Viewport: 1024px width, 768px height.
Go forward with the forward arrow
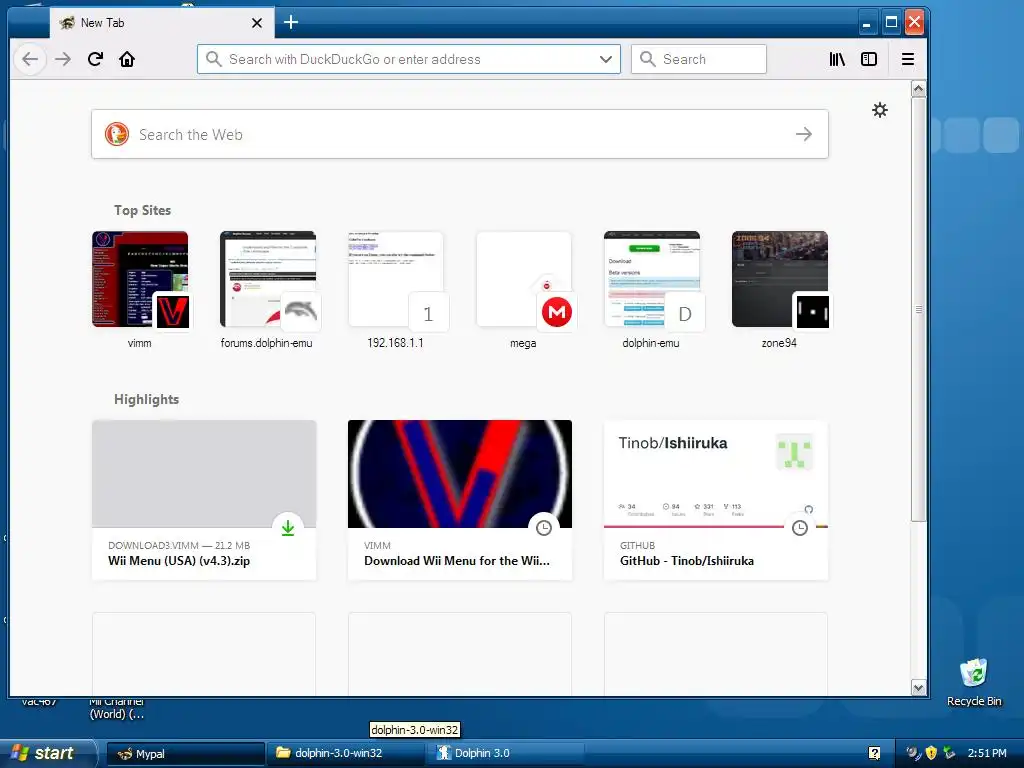[x=63, y=59]
